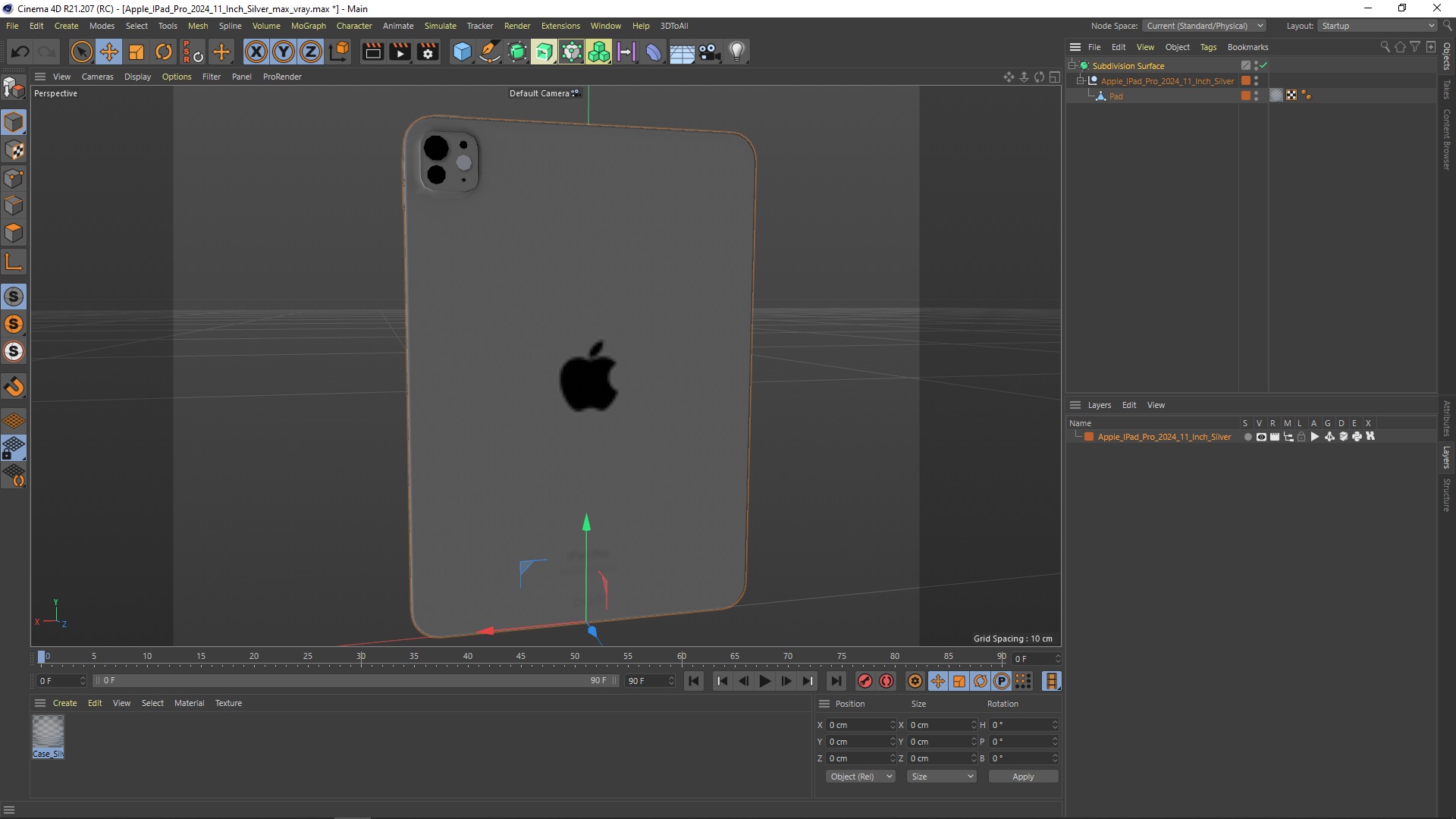Open the MoGraph menu
Screen dimensions: 1456x819
coord(308,26)
